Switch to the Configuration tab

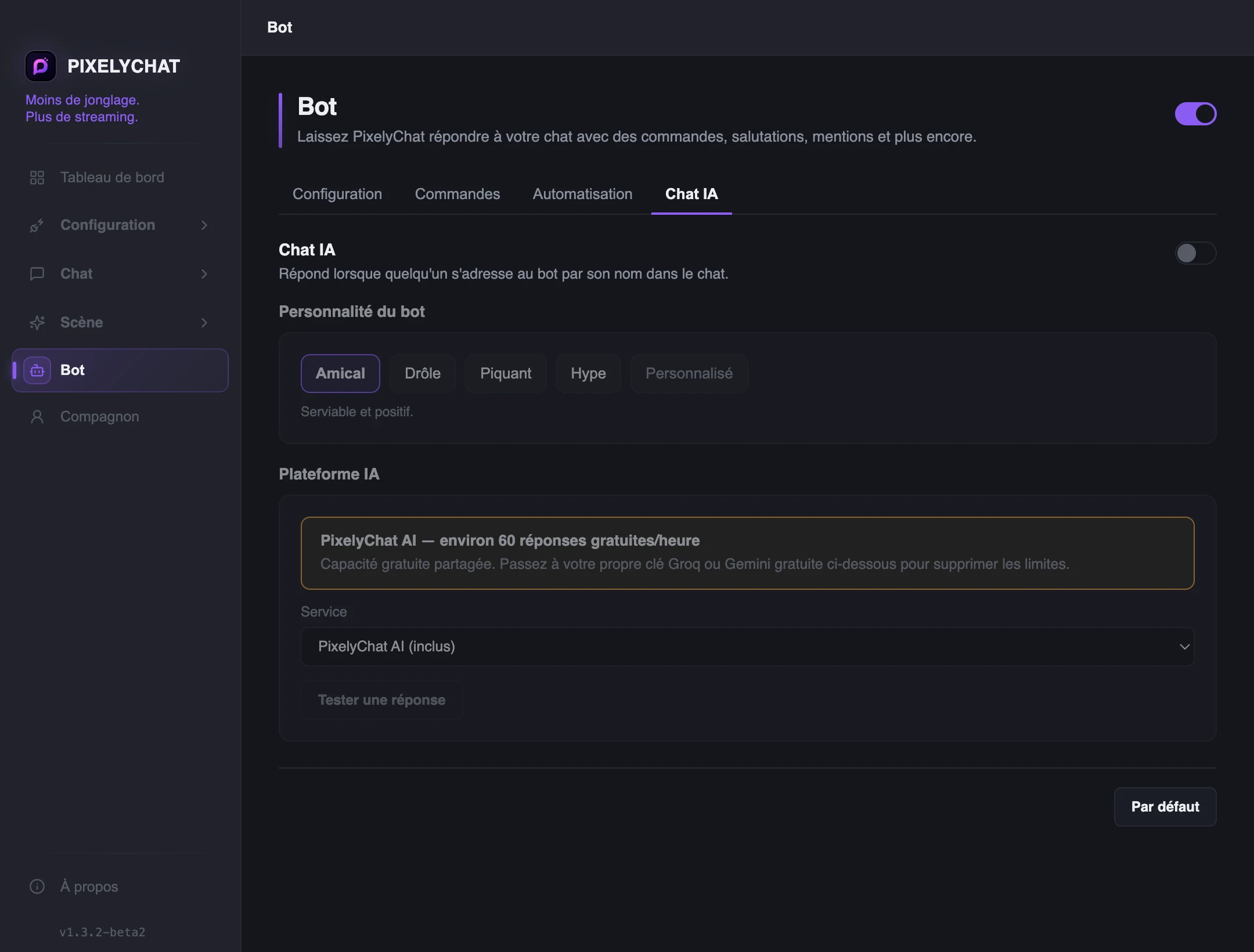tap(337, 194)
